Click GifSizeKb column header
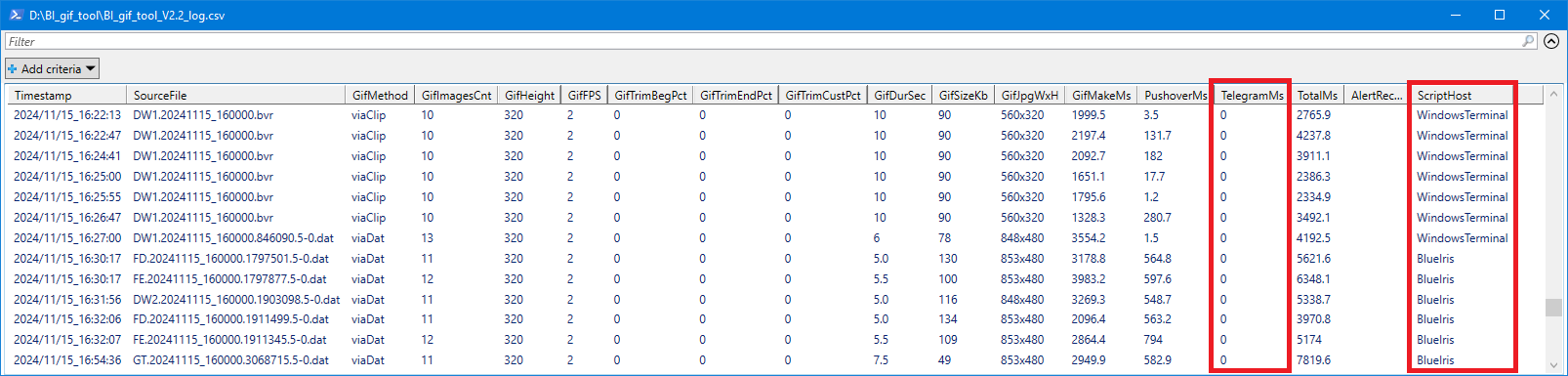Image resolution: width=1568 pixels, height=376 pixels. tap(963, 95)
